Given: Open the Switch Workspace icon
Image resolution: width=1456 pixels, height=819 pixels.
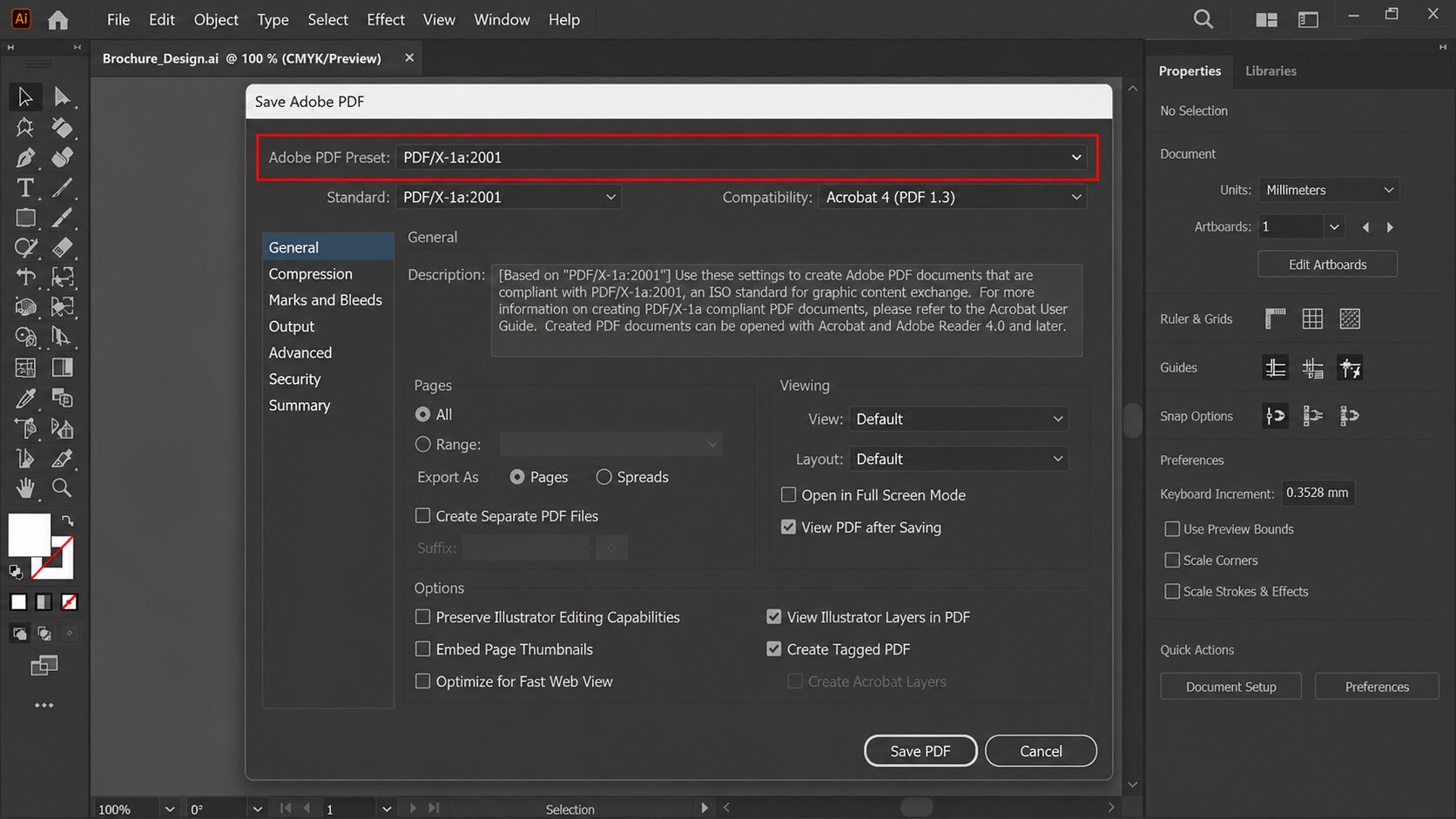Looking at the screenshot, I should [x=1308, y=19].
